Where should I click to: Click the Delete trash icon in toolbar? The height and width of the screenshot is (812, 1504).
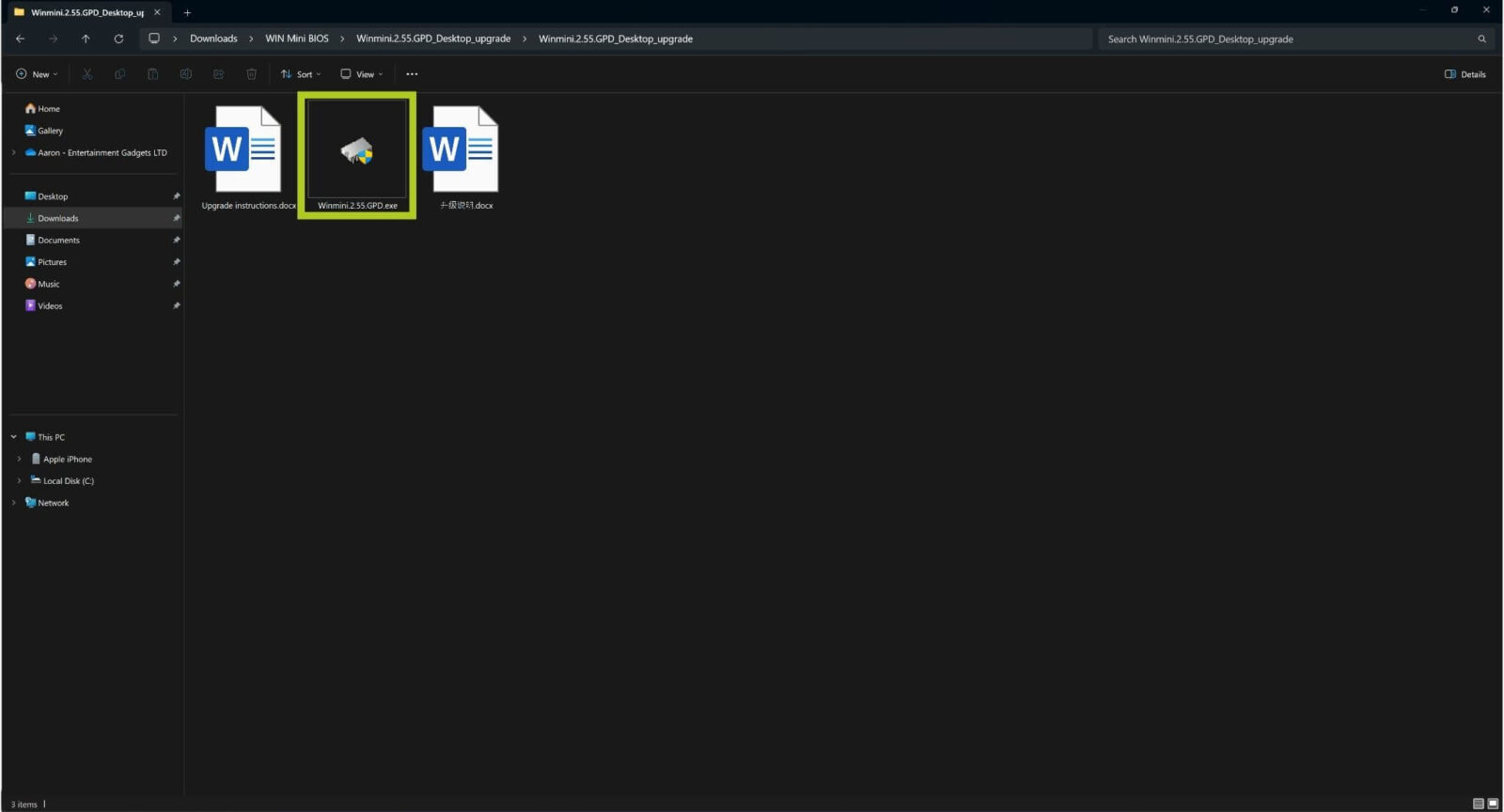point(251,74)
